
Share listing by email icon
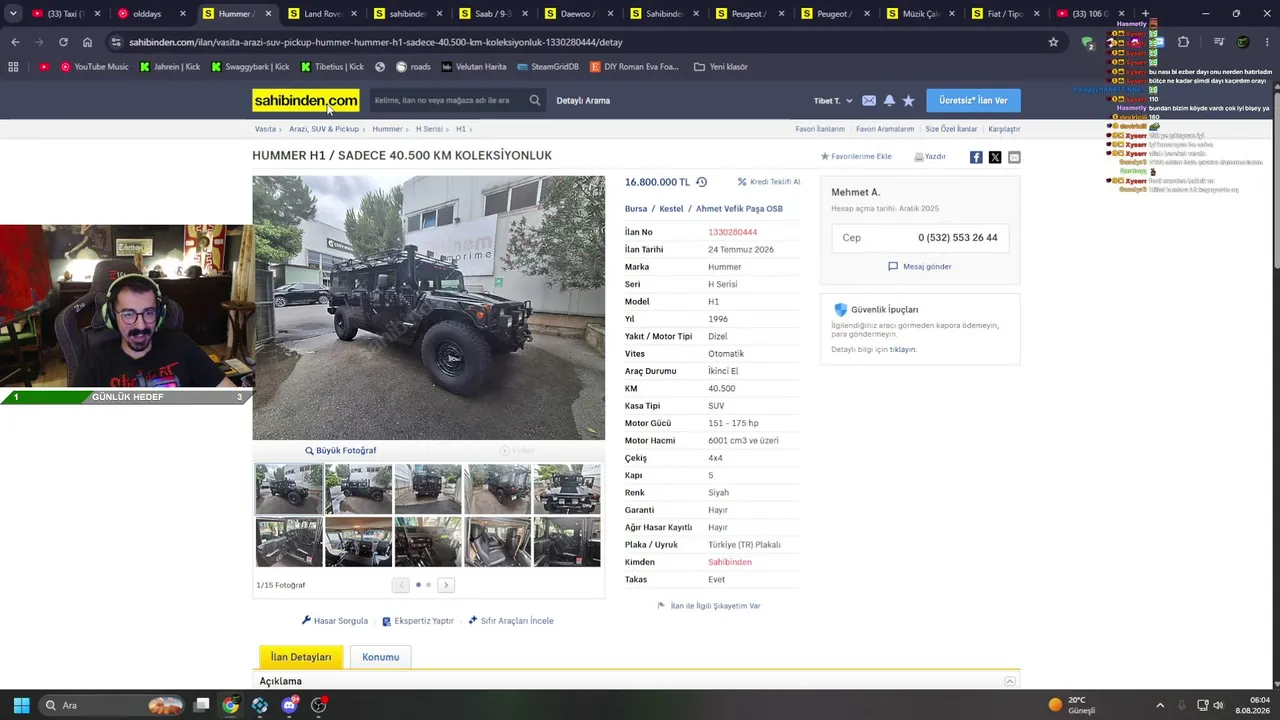point(1014,157)
